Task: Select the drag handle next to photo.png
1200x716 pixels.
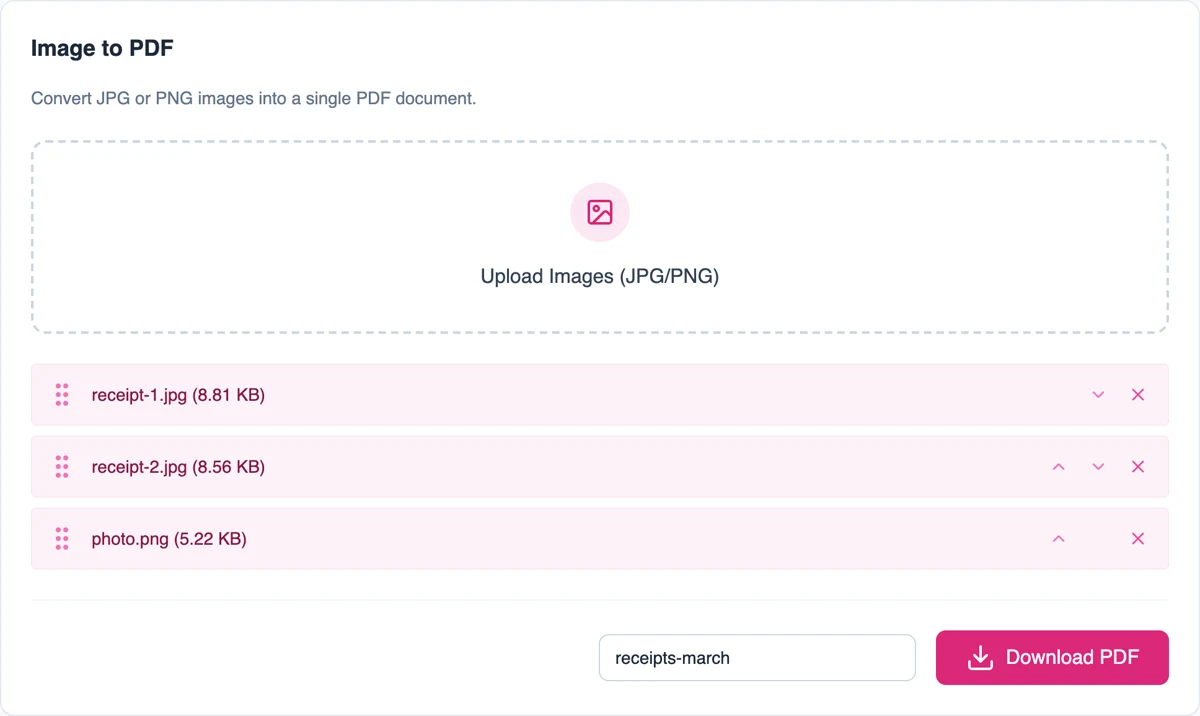Action: pos(62,539)
